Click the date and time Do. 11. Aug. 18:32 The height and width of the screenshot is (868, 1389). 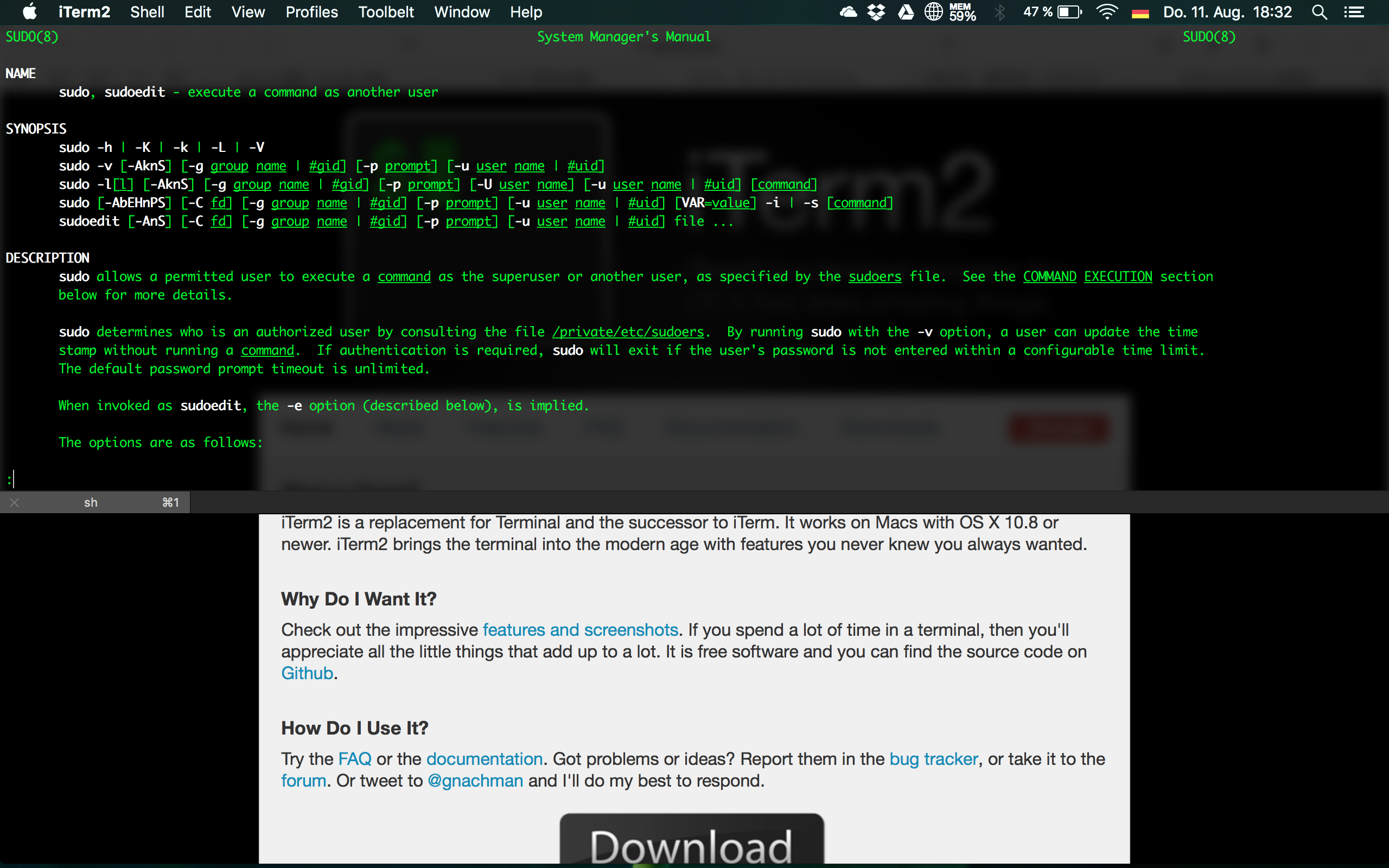1227,12
